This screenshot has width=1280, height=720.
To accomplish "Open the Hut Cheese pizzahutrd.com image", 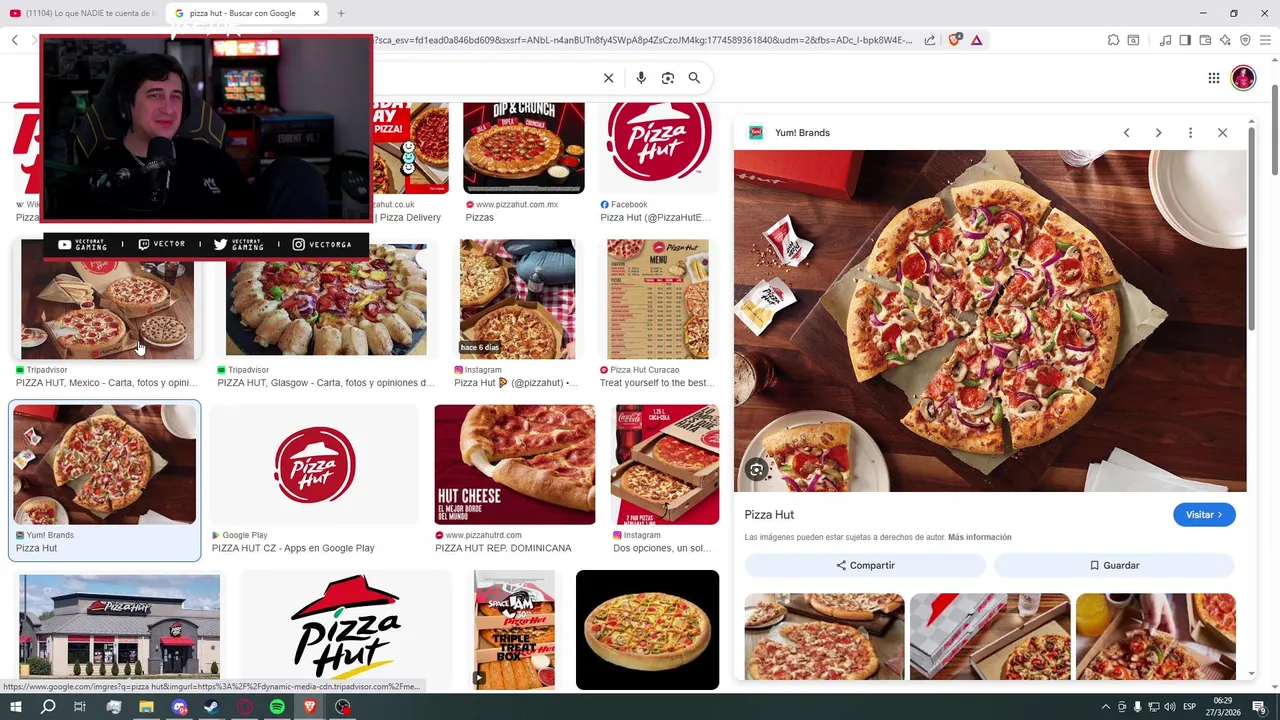I will [x=514, y=465].
